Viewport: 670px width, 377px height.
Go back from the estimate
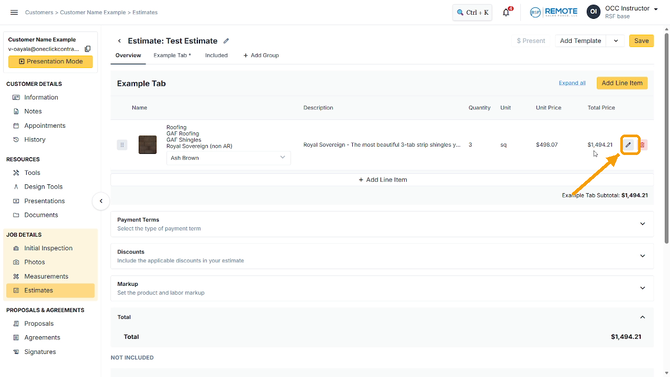119,41
